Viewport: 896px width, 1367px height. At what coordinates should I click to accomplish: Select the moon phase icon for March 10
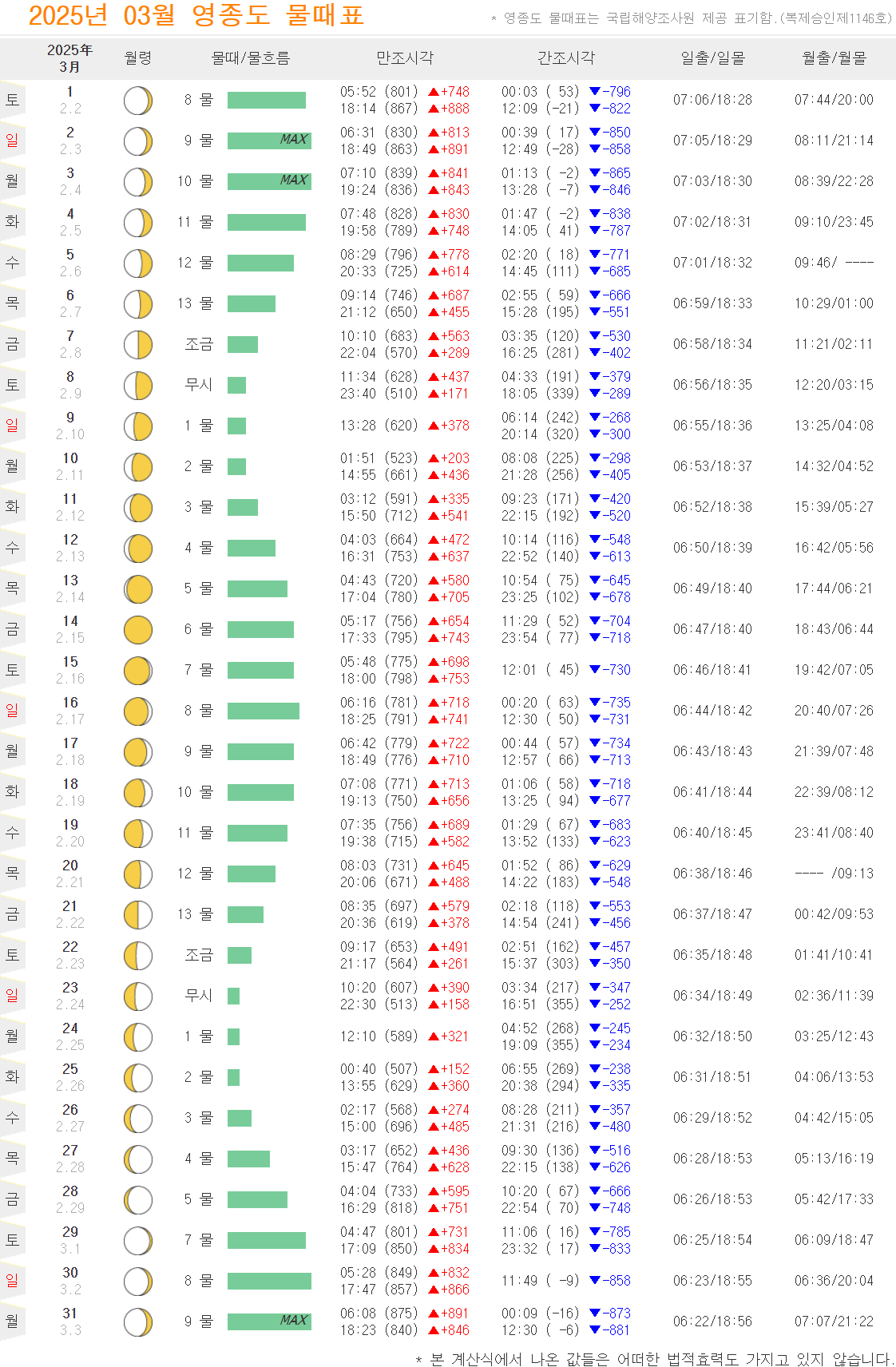tap(138, 467)
